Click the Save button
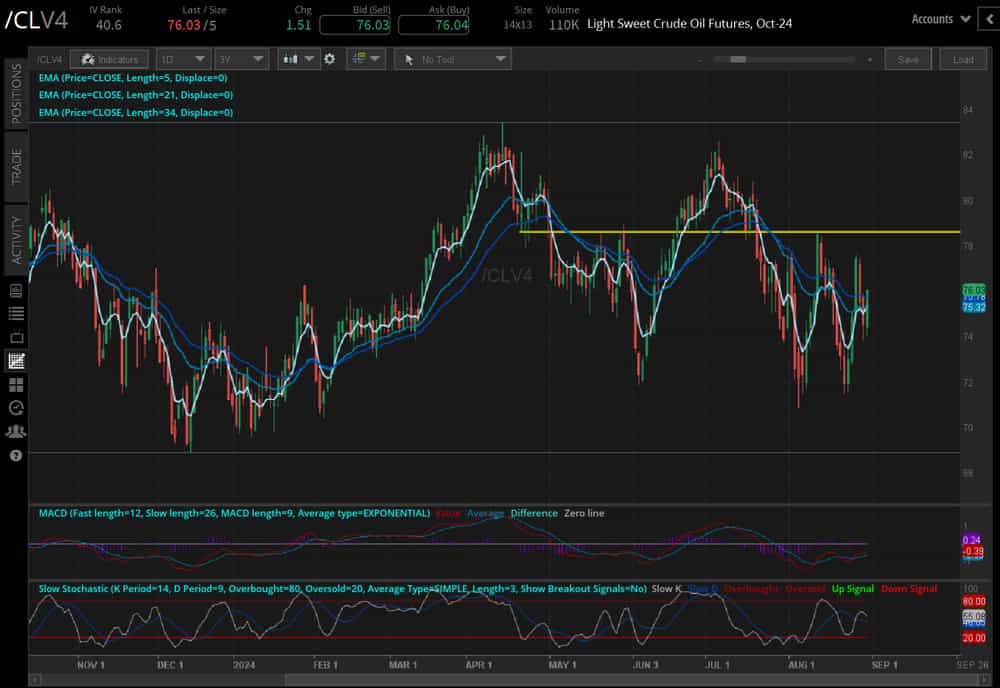 click(908, 59)
